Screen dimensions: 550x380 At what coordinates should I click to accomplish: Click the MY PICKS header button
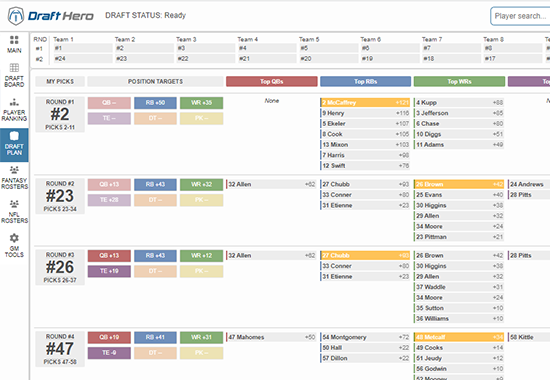[x=60, y=81]
